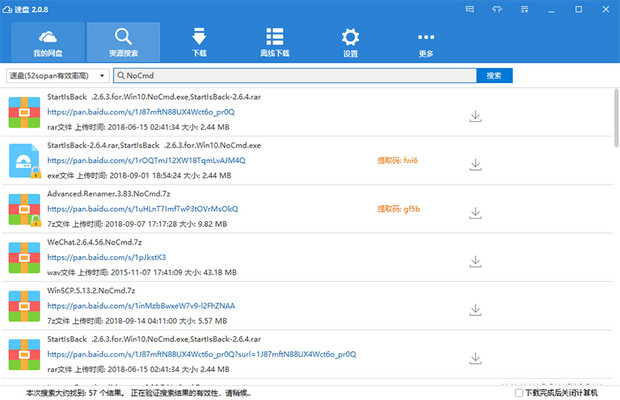620x400 pixels.
Task: Click the archive icon of first StartIsBack result
Action: tap(25, 112)
